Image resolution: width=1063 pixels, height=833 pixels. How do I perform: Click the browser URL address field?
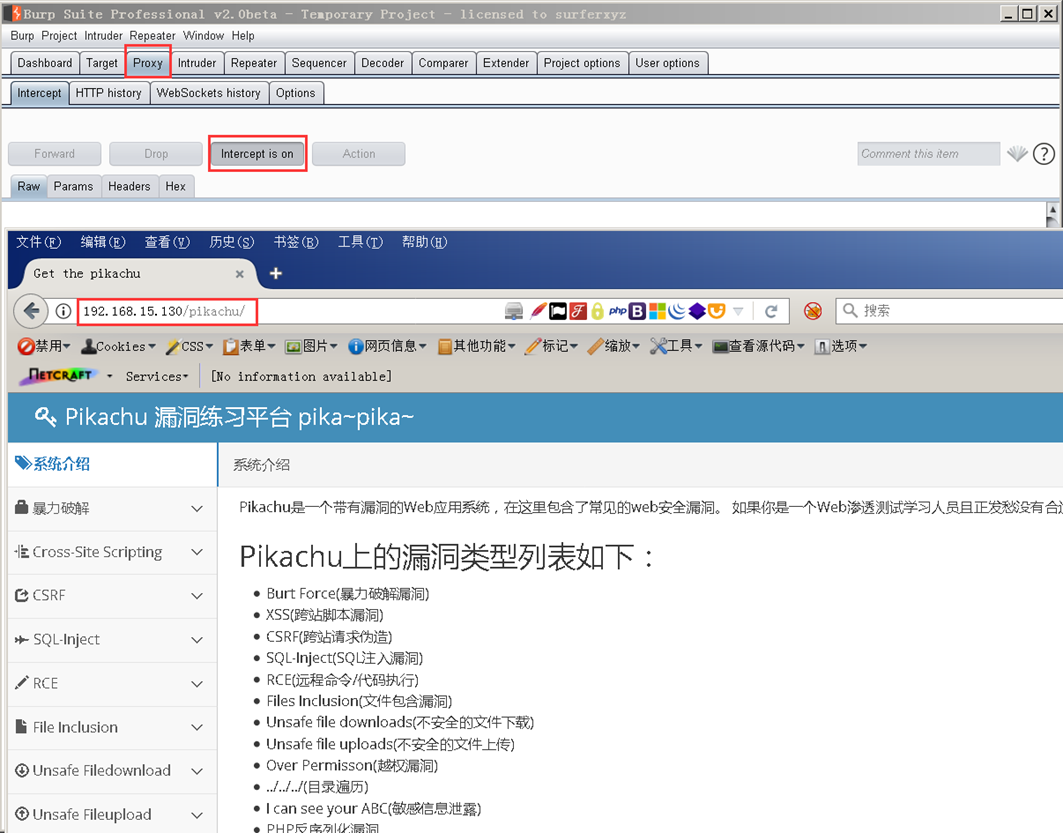292,311
